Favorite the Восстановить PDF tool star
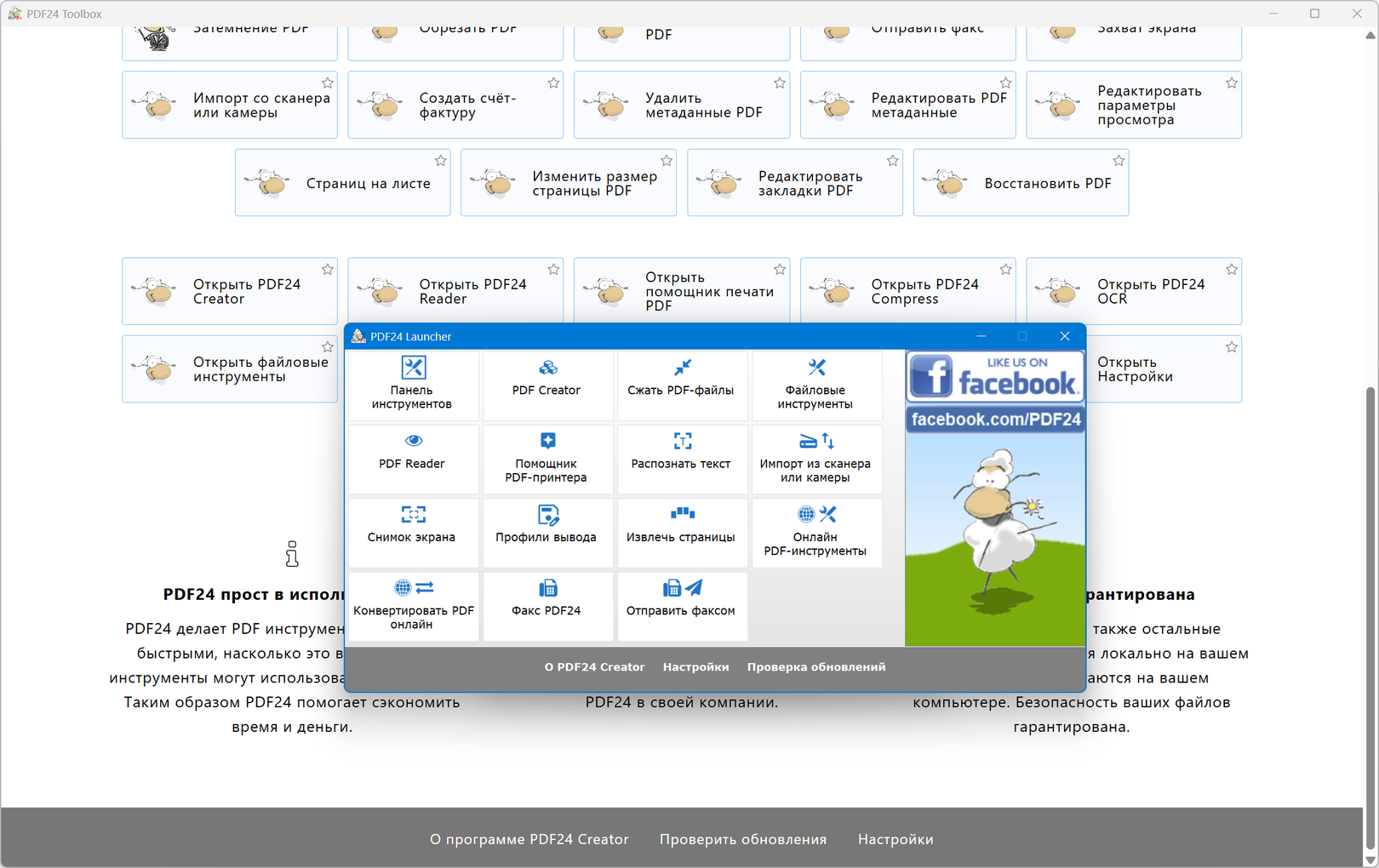Image resolution: width=1379 pixels, height=868 pixels. tap(1119, 161)
